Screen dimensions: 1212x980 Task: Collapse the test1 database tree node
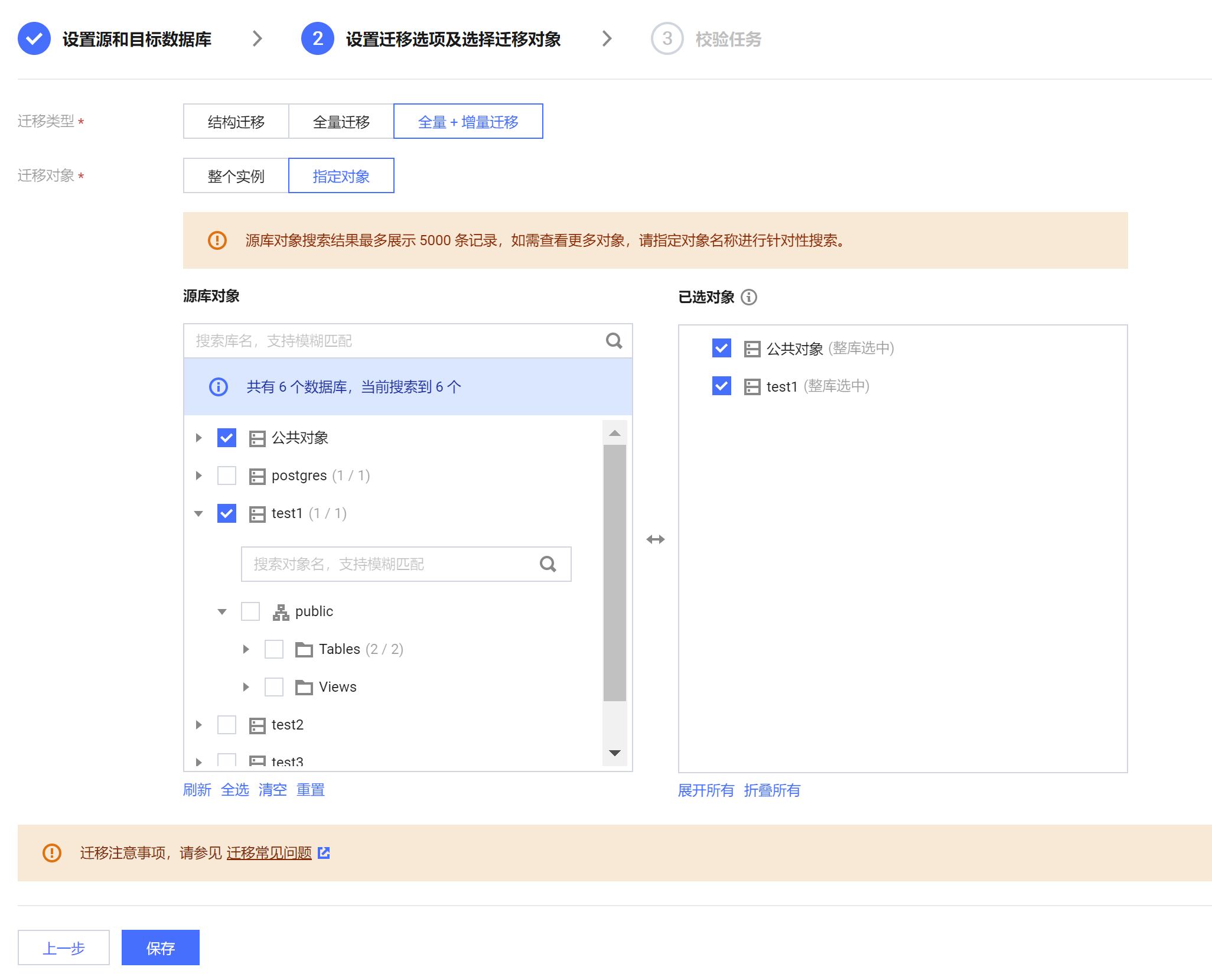(198, 514)
